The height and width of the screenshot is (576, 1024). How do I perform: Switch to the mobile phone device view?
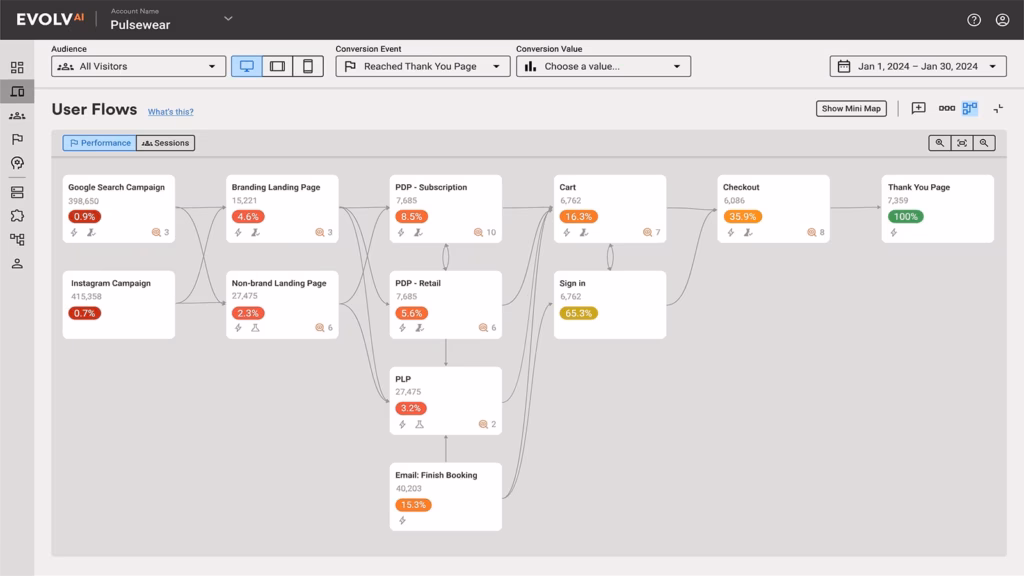pos(308,66)
